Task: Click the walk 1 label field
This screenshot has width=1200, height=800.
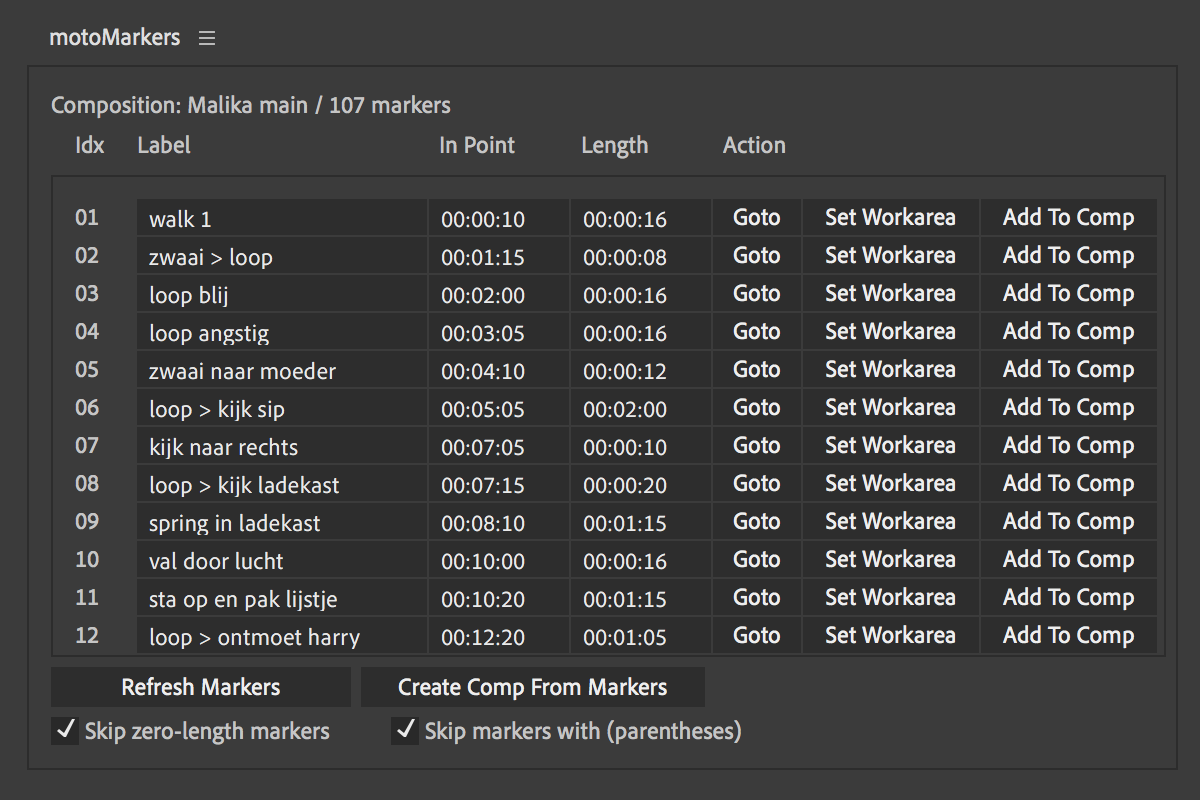Action: pos(282,218)
